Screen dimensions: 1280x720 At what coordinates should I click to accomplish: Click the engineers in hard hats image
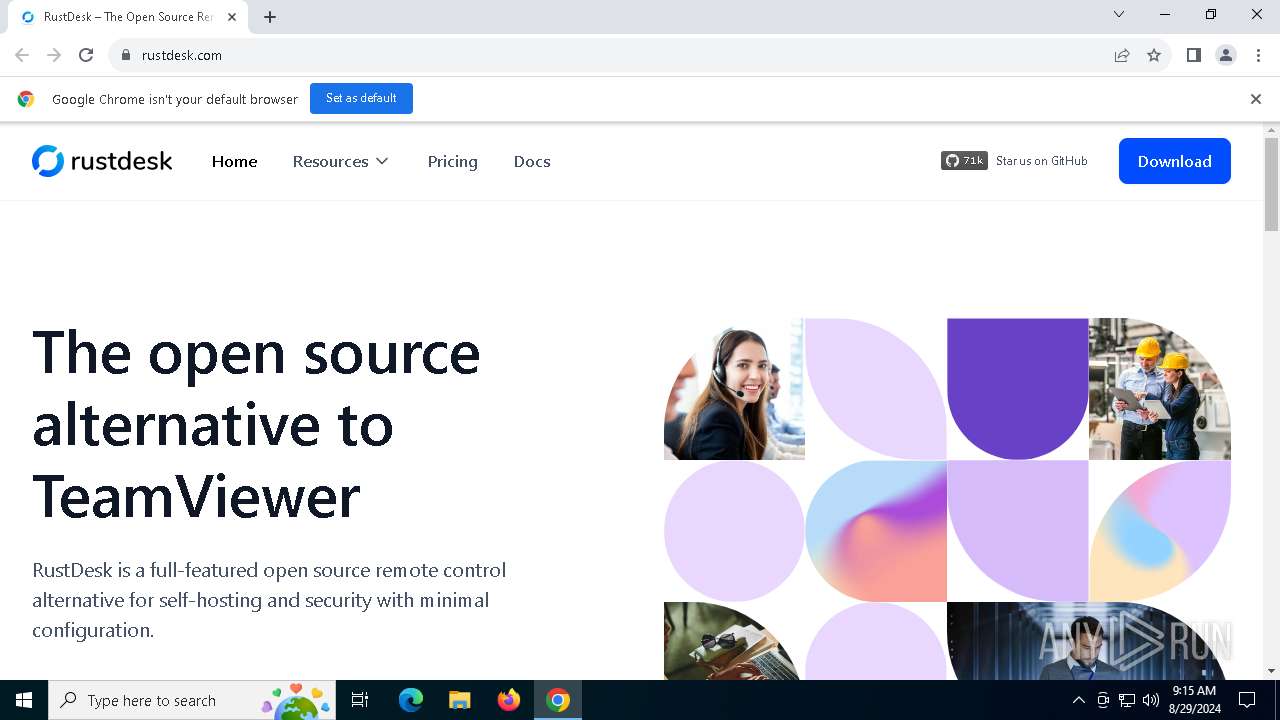coord(1160,389)
